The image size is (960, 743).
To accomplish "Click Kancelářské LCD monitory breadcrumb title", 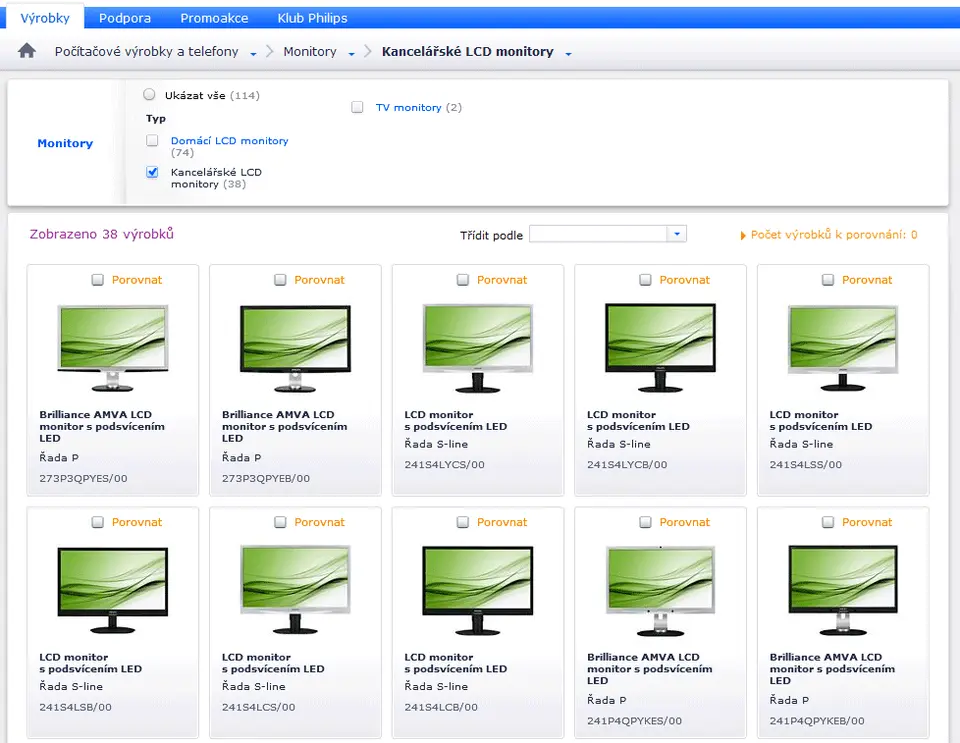I will (468, 51).
